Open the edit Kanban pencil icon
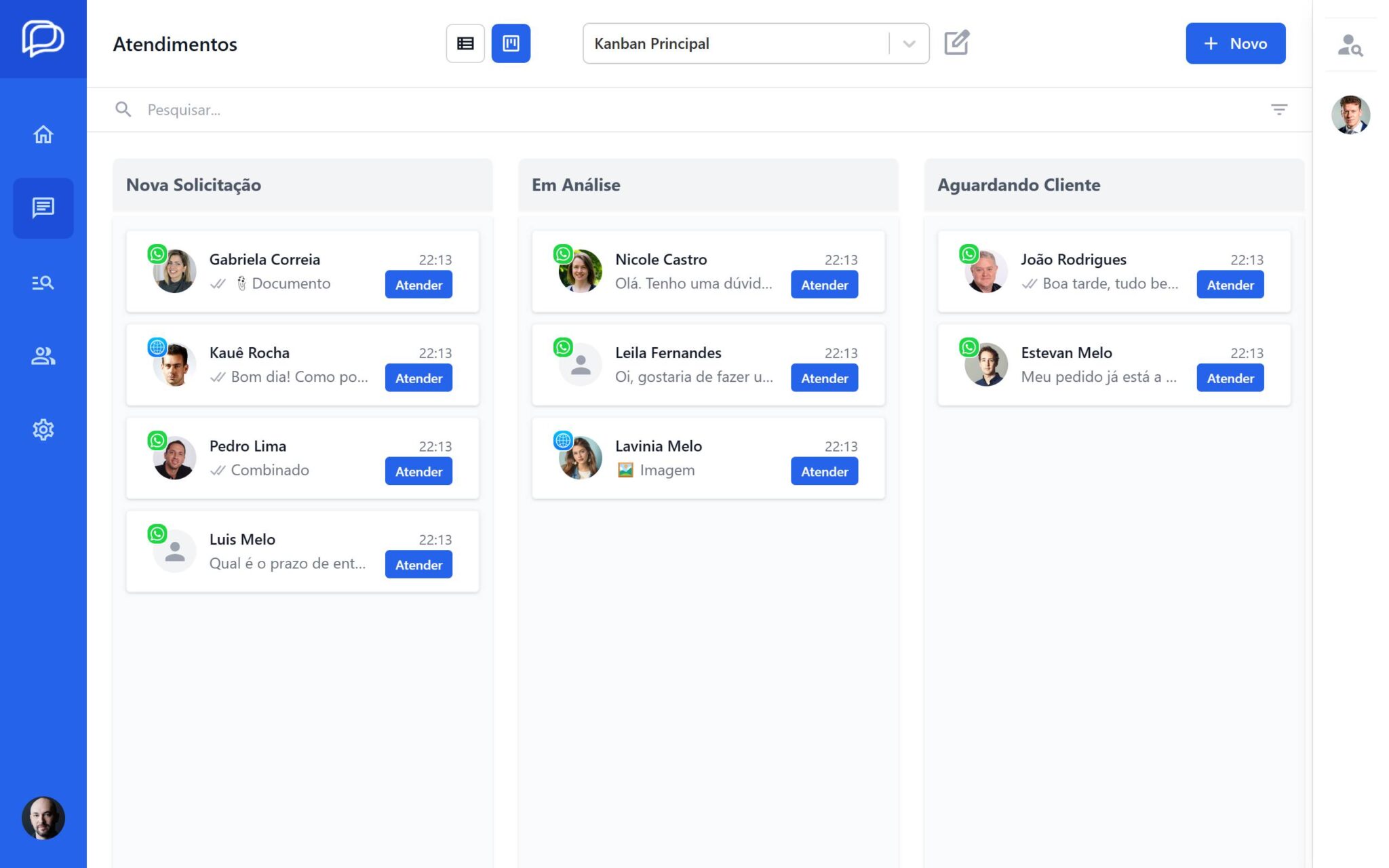1389x868 pixels. [956, 43]
